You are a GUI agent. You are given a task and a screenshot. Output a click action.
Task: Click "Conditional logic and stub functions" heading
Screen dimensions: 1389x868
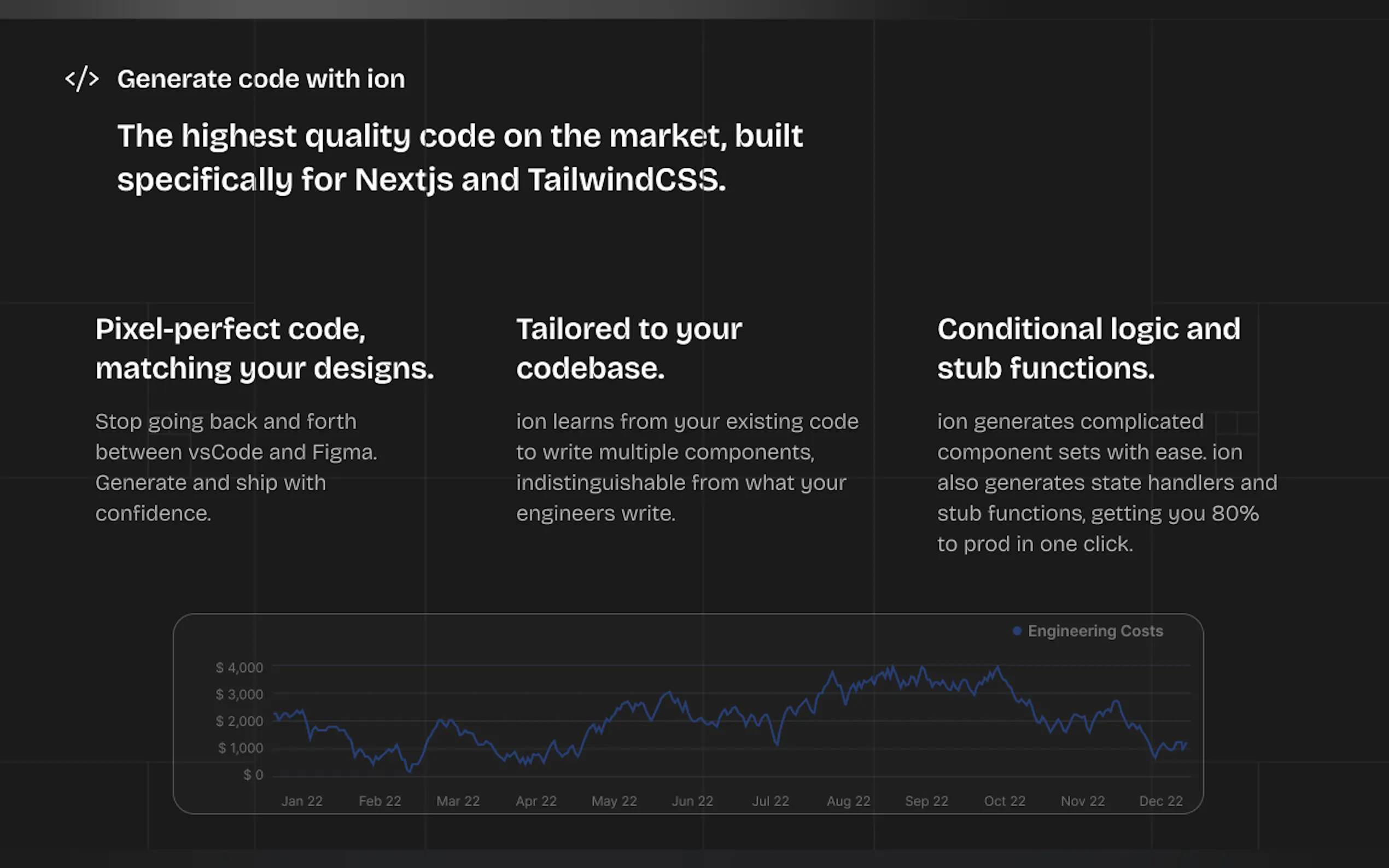point(1088,348)
